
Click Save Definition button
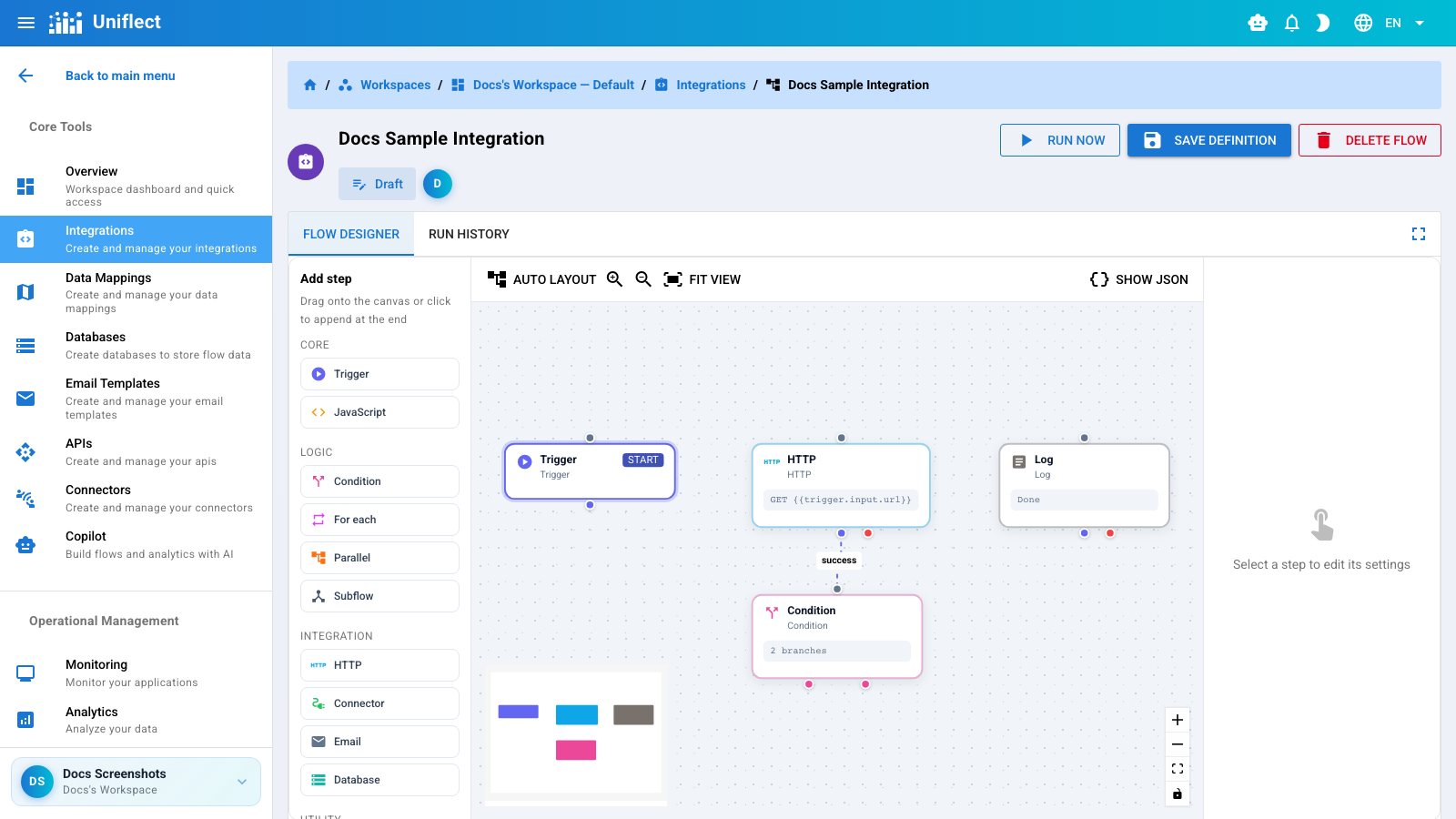pyautogui.click(x=1209, y=140)
